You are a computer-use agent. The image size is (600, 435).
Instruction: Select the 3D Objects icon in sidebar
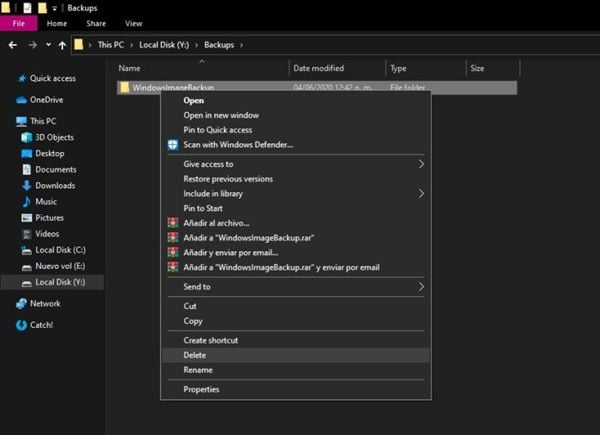point(27,137)
